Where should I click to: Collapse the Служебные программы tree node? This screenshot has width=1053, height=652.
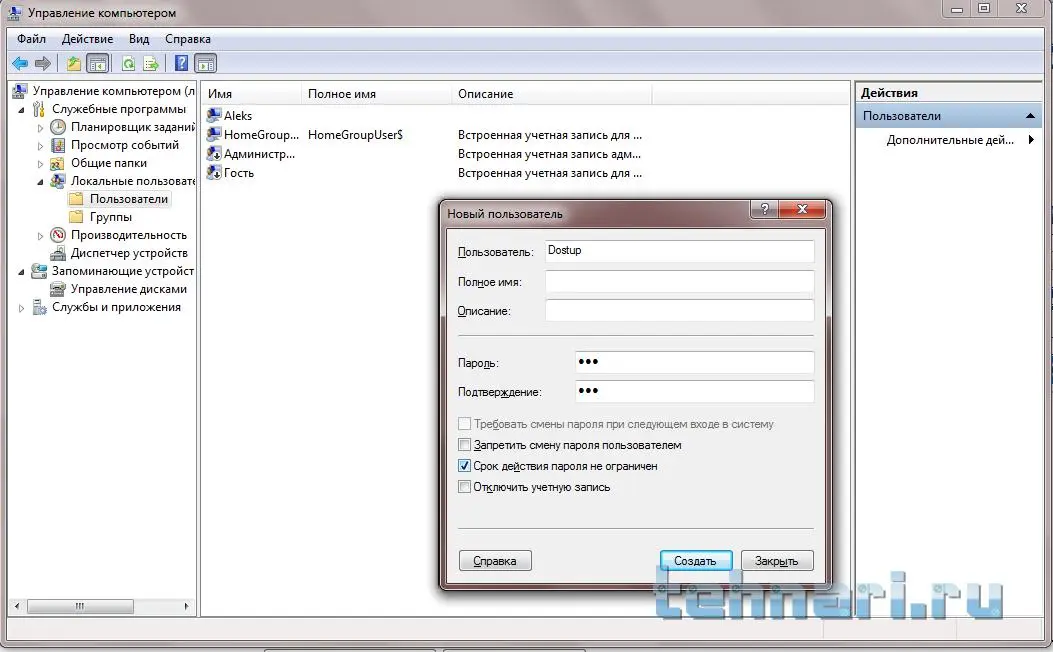click(x=21, y=109)
